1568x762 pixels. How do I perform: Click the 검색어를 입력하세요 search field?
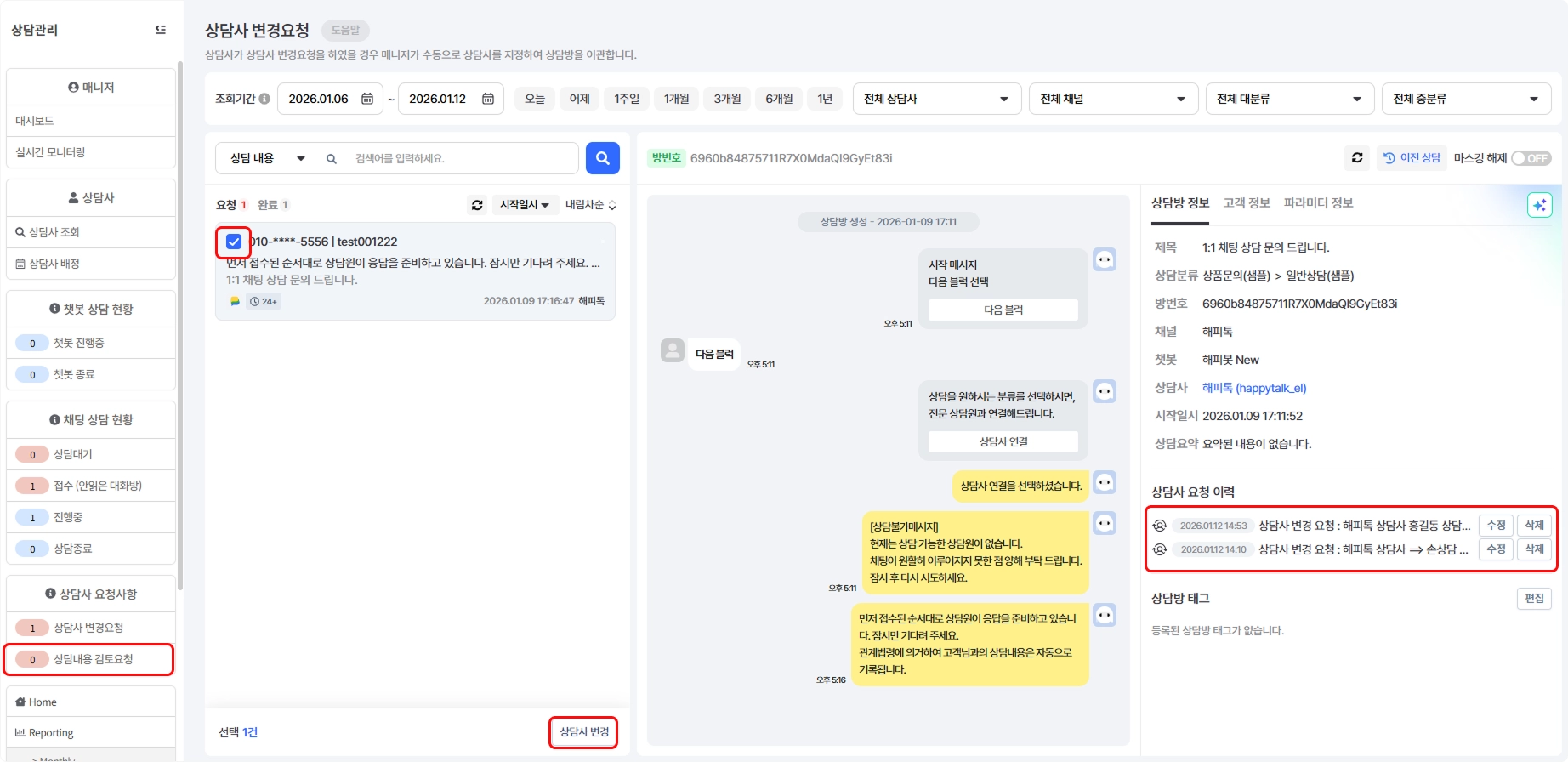(x=462, y=158)
